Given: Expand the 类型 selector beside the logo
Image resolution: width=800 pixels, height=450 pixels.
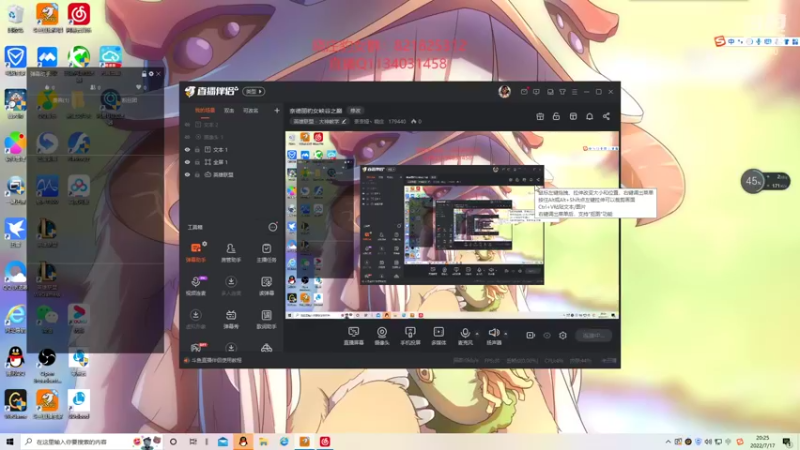Looking at the screenshot, I should [x=254, y=91].
